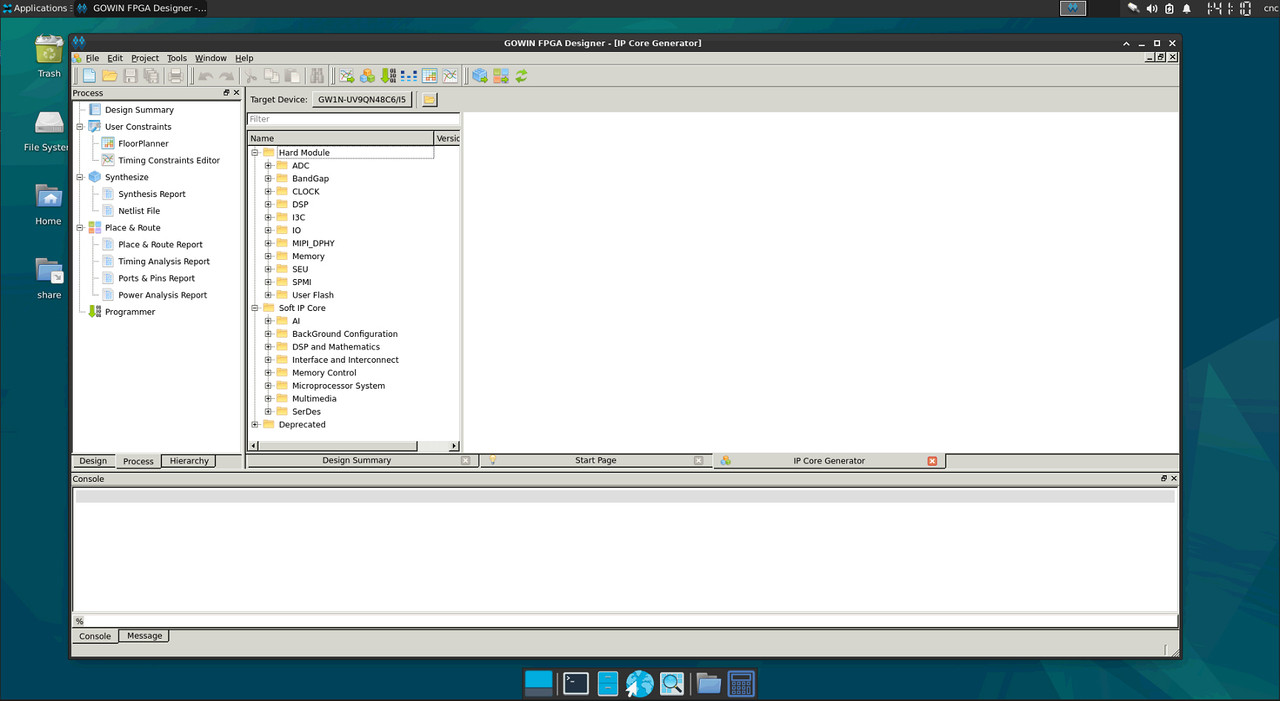Click the Filter input field
This screenshot has width=1280, height=701.
point(353,119)
